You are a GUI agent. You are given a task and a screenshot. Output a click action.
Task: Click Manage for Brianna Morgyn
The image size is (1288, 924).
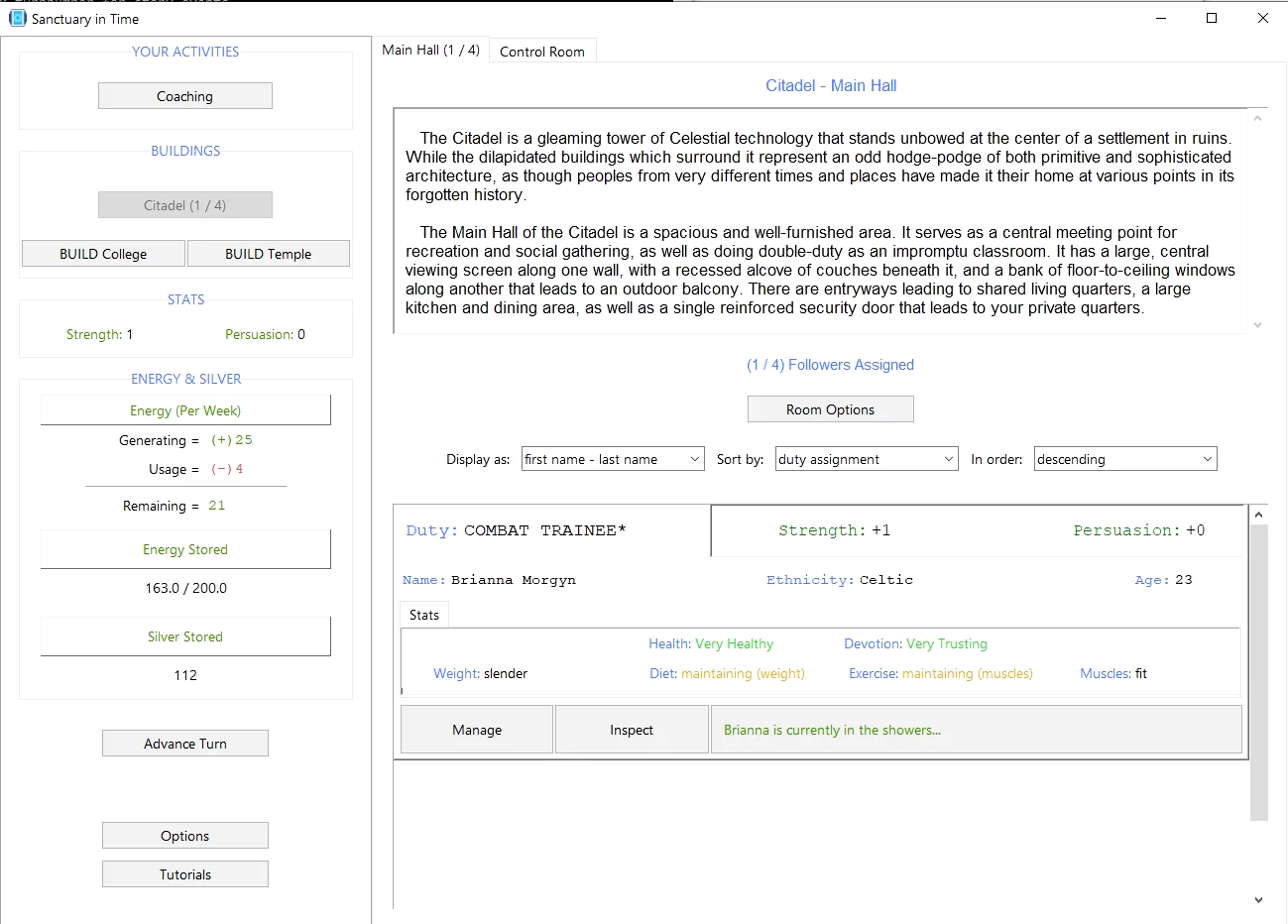click(477, 730)
